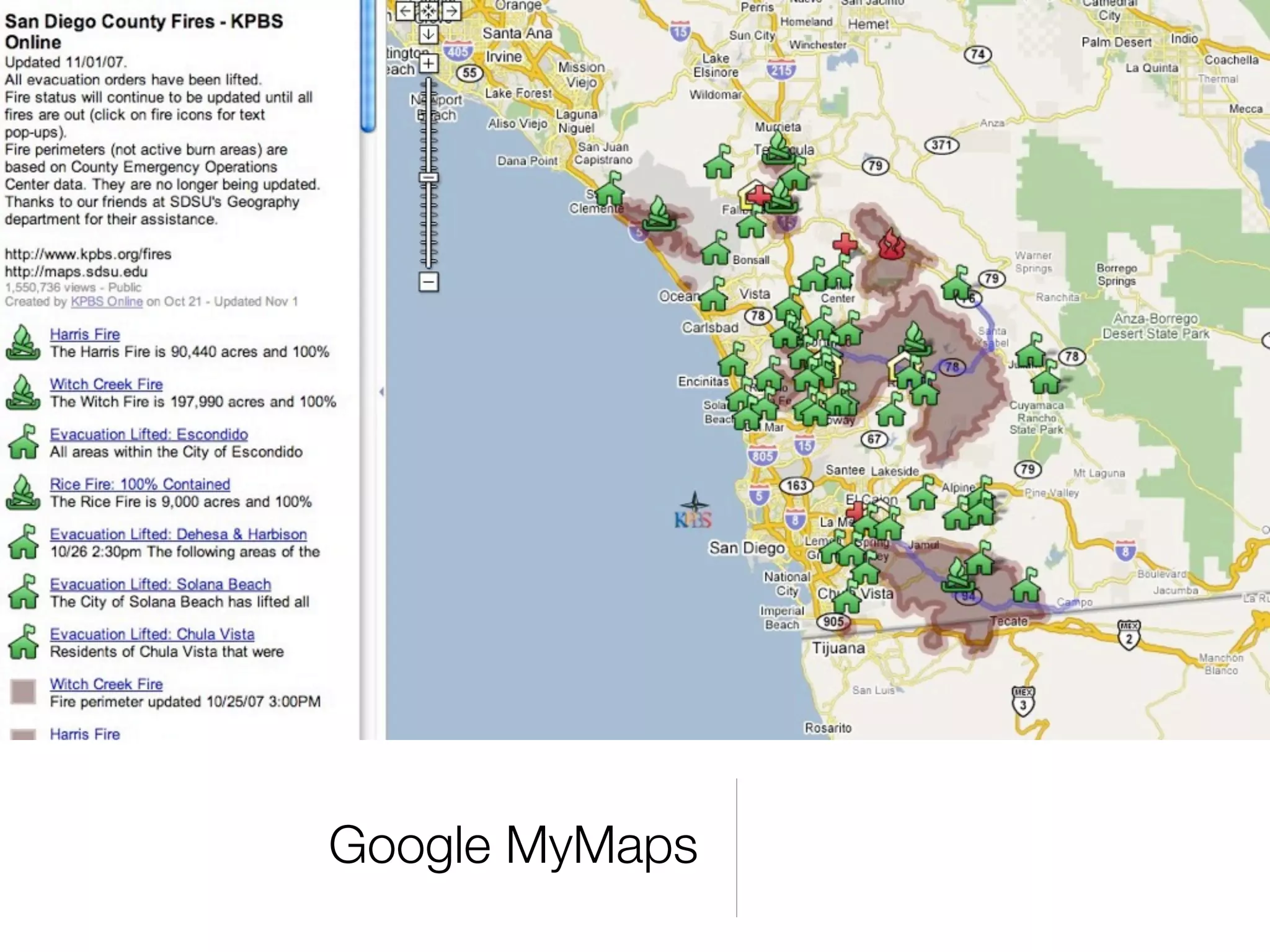The width and height of the screenshot is (1270, 952).
Task: Click the house marker left of highway 78 shield
Action: [x=1032, y=351]
